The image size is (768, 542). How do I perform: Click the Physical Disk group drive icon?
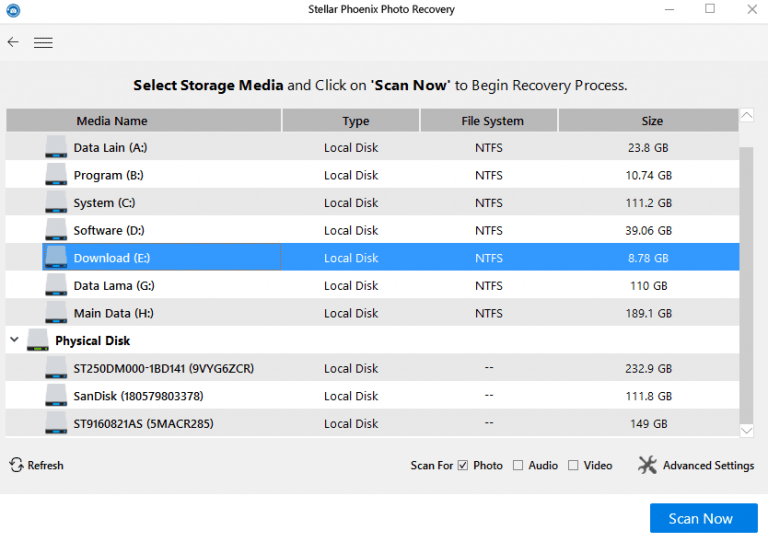pos(38,340)
